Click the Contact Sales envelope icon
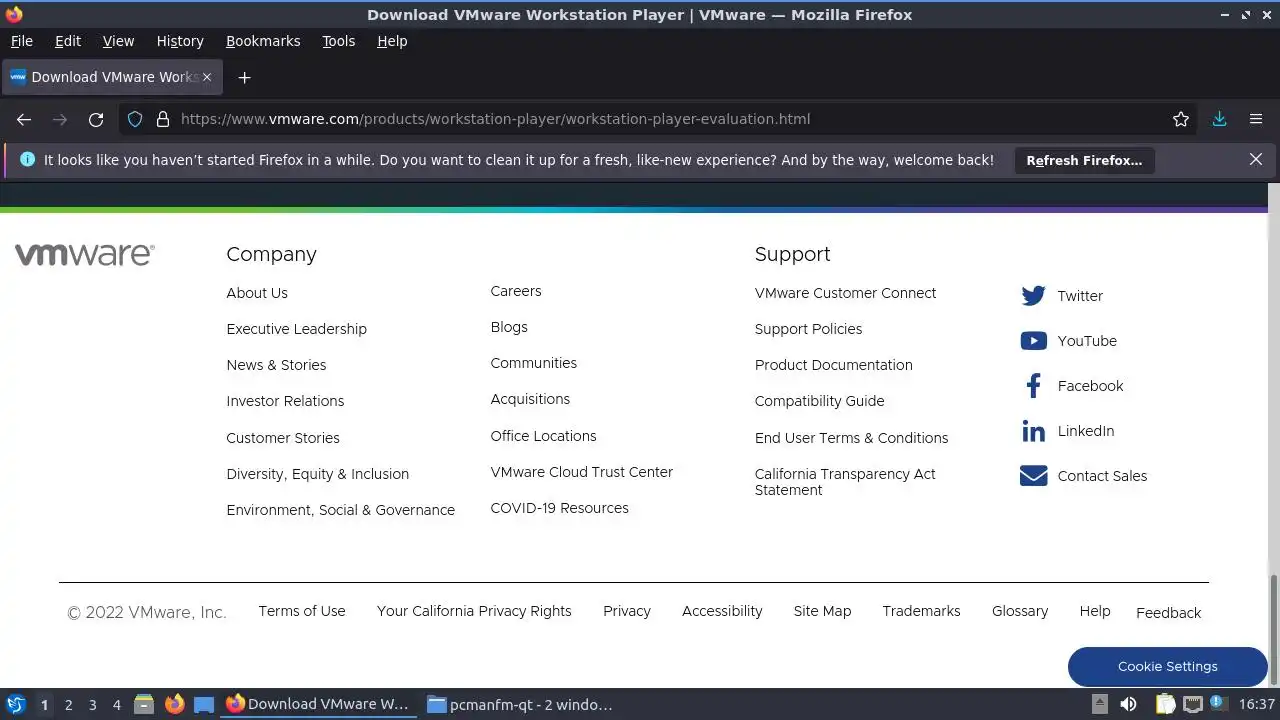The width and height of the screenshot is (1280, 720). click(1033, 476)
